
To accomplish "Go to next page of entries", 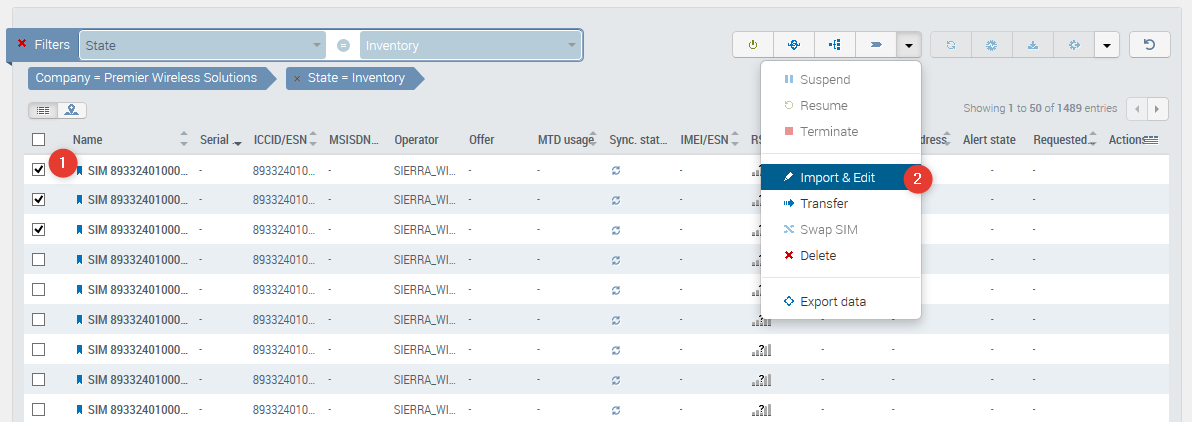I will (x=1158, y=108).
